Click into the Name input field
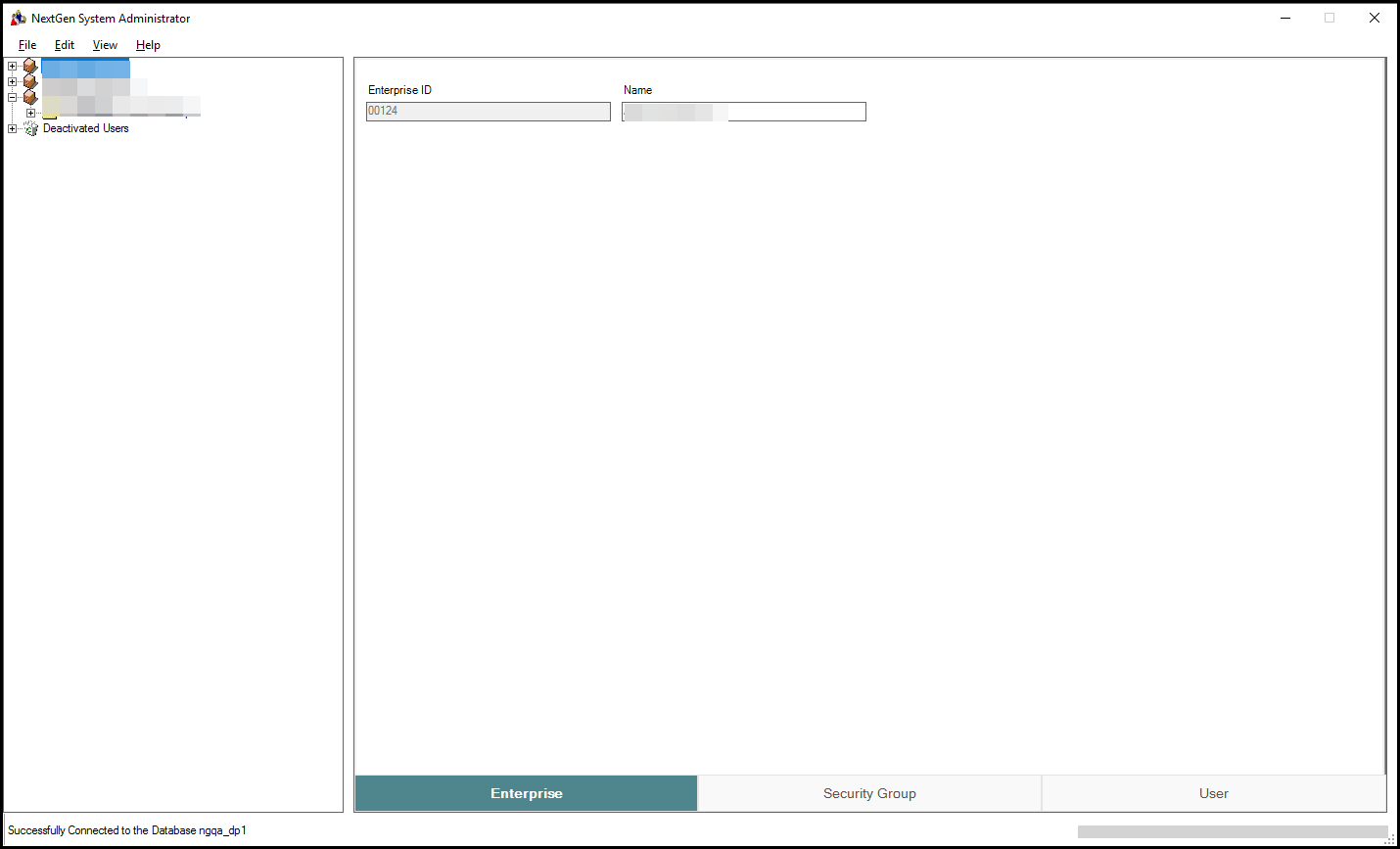Screen dimensions: 1400x849 tap(744, 112)
